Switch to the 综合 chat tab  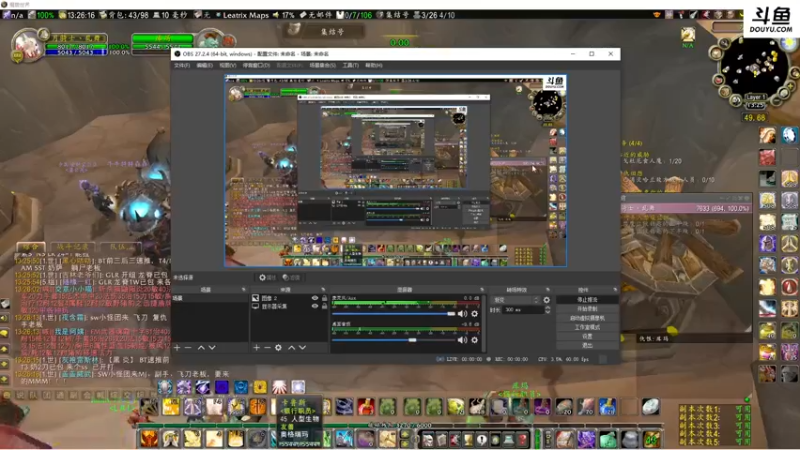[x=31, y=247]
